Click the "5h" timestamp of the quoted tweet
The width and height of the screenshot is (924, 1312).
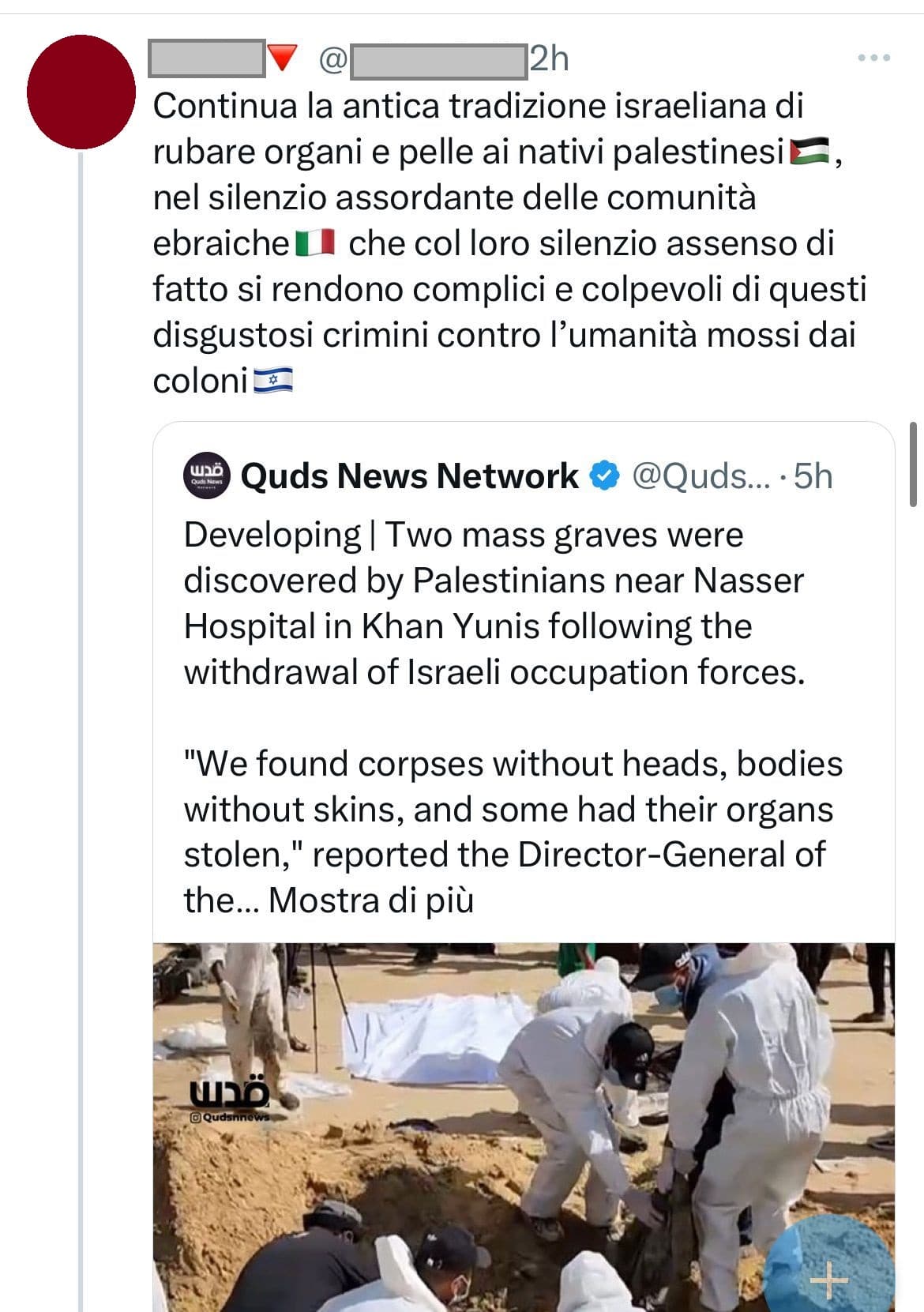click(x=813, y=476)
